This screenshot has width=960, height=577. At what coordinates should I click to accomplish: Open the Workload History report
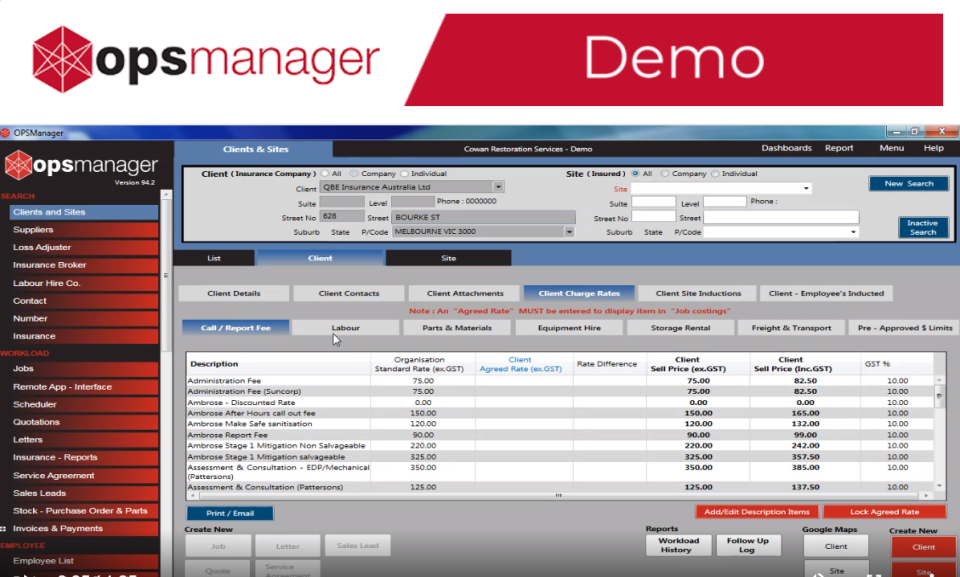point(678,546)
